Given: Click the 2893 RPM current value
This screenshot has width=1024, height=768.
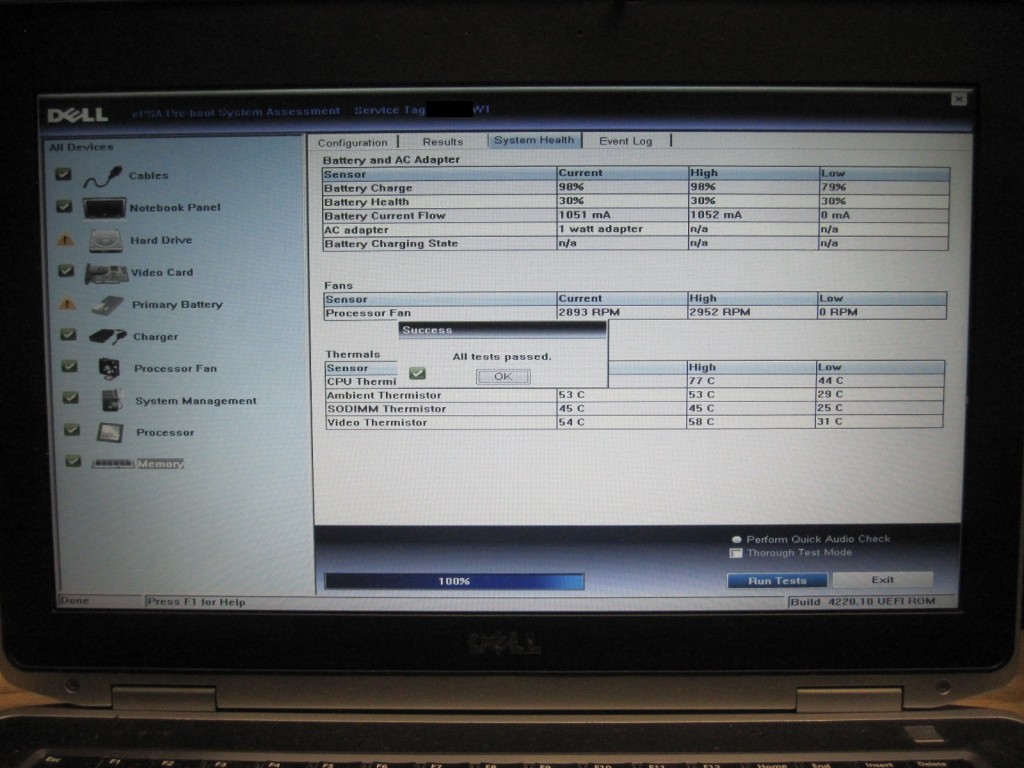Looking at the screenshot, I should 589,313.
